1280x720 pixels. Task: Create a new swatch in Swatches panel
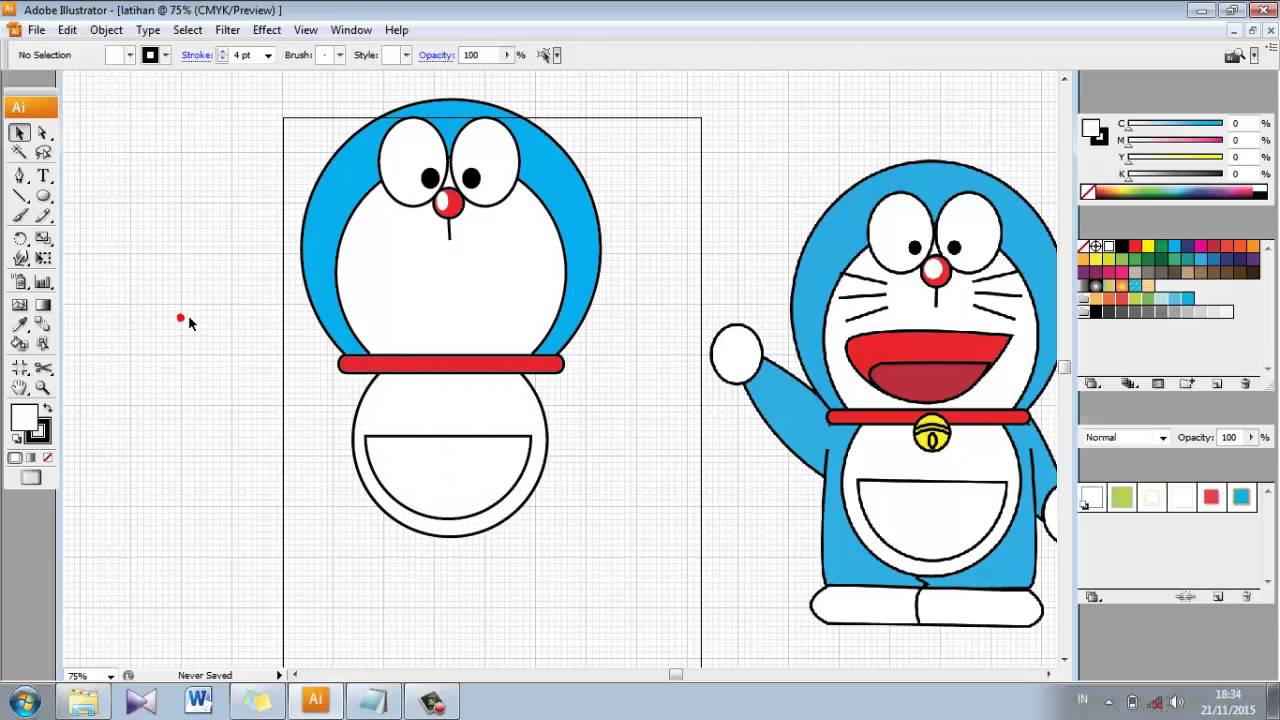(1217, 383)
